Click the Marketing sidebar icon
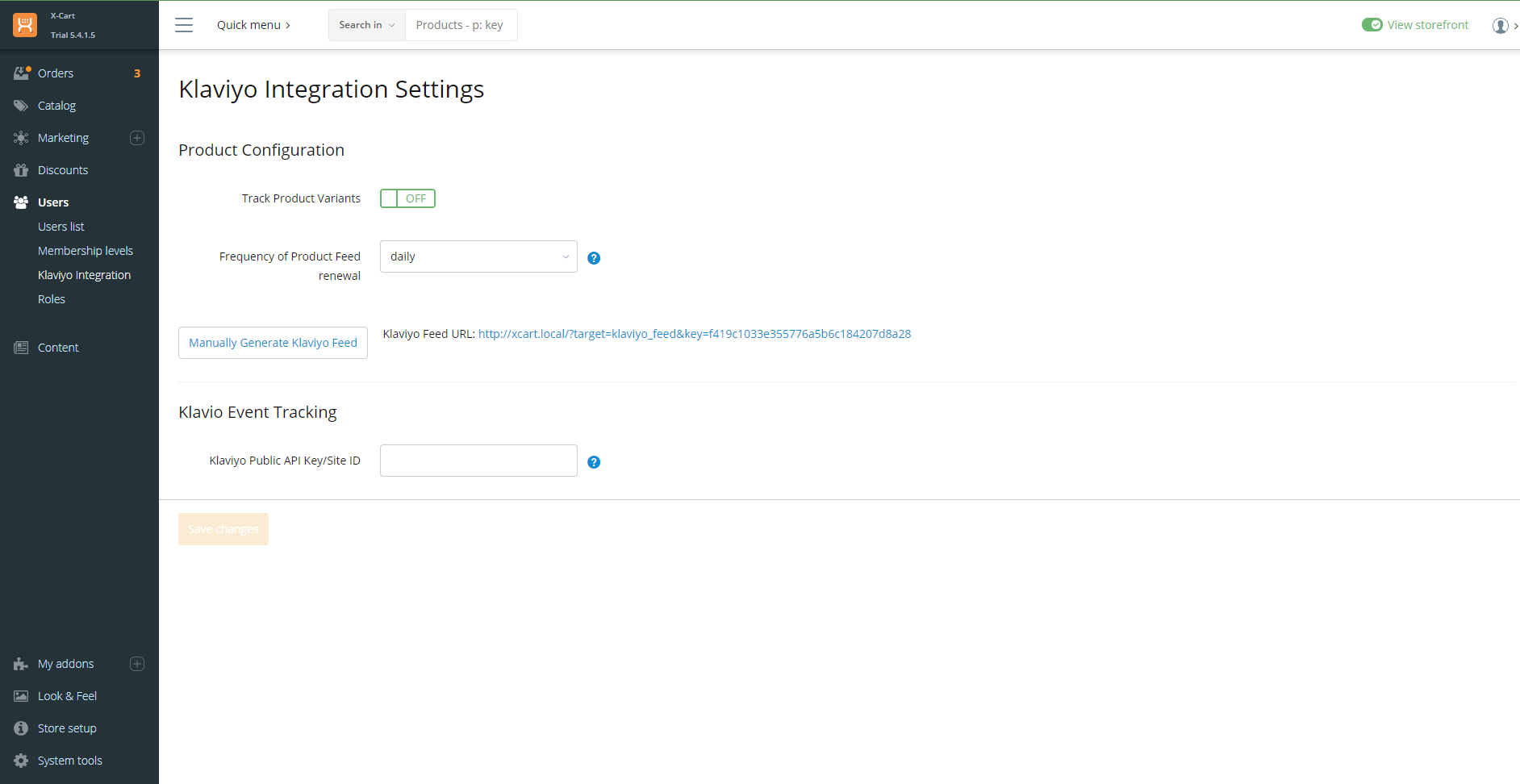The height and width of the screenshot is (784, 1520). pyautogui.click(x=21, y=138)
